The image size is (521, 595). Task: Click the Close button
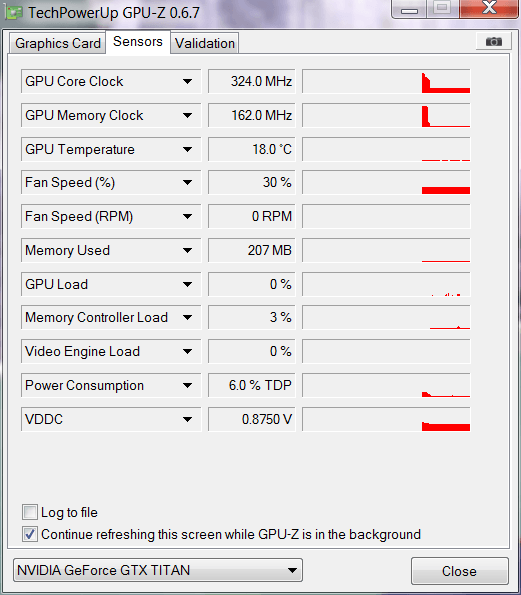click(x=460, y=571)
